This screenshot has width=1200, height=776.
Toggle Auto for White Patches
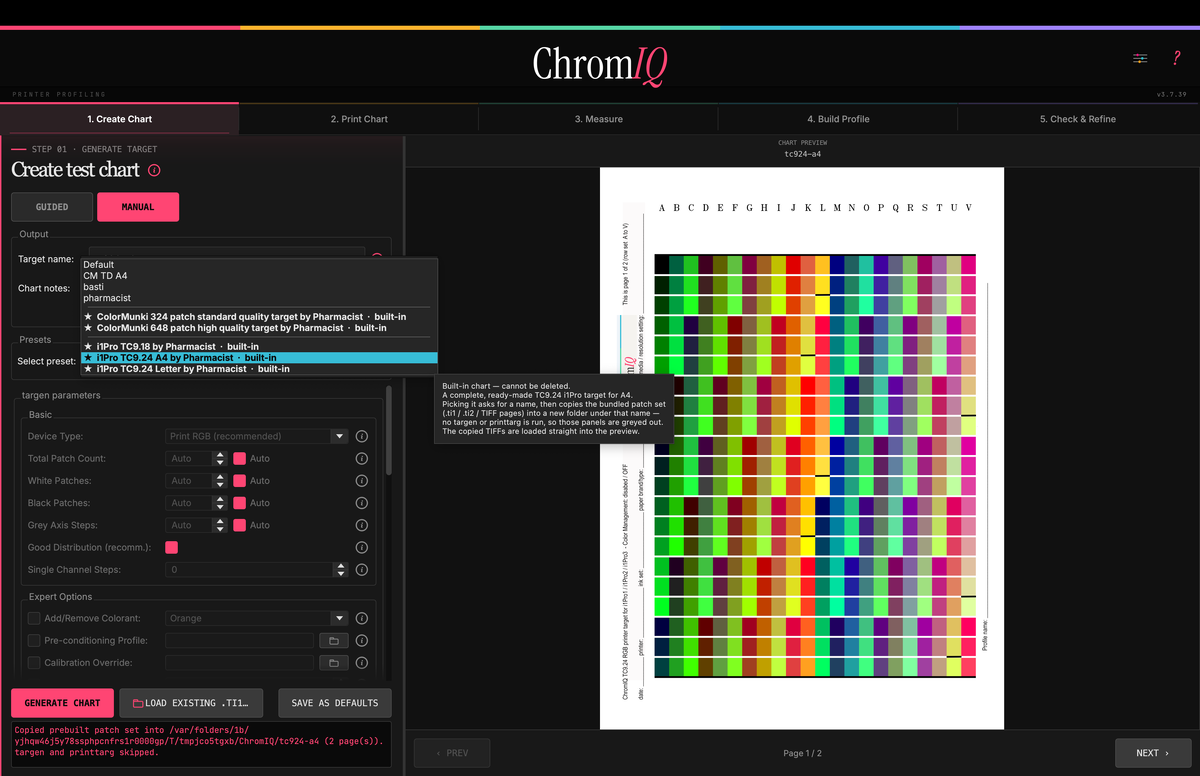pyautogui.click(x=240, y=481)
